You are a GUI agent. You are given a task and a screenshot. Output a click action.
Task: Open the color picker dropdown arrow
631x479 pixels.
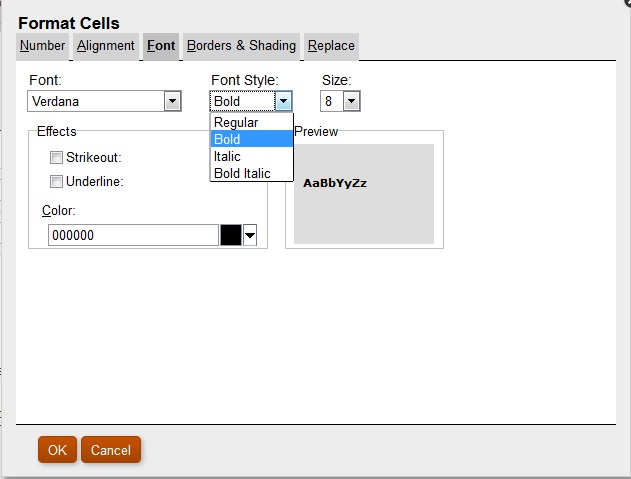coord(250,235)
